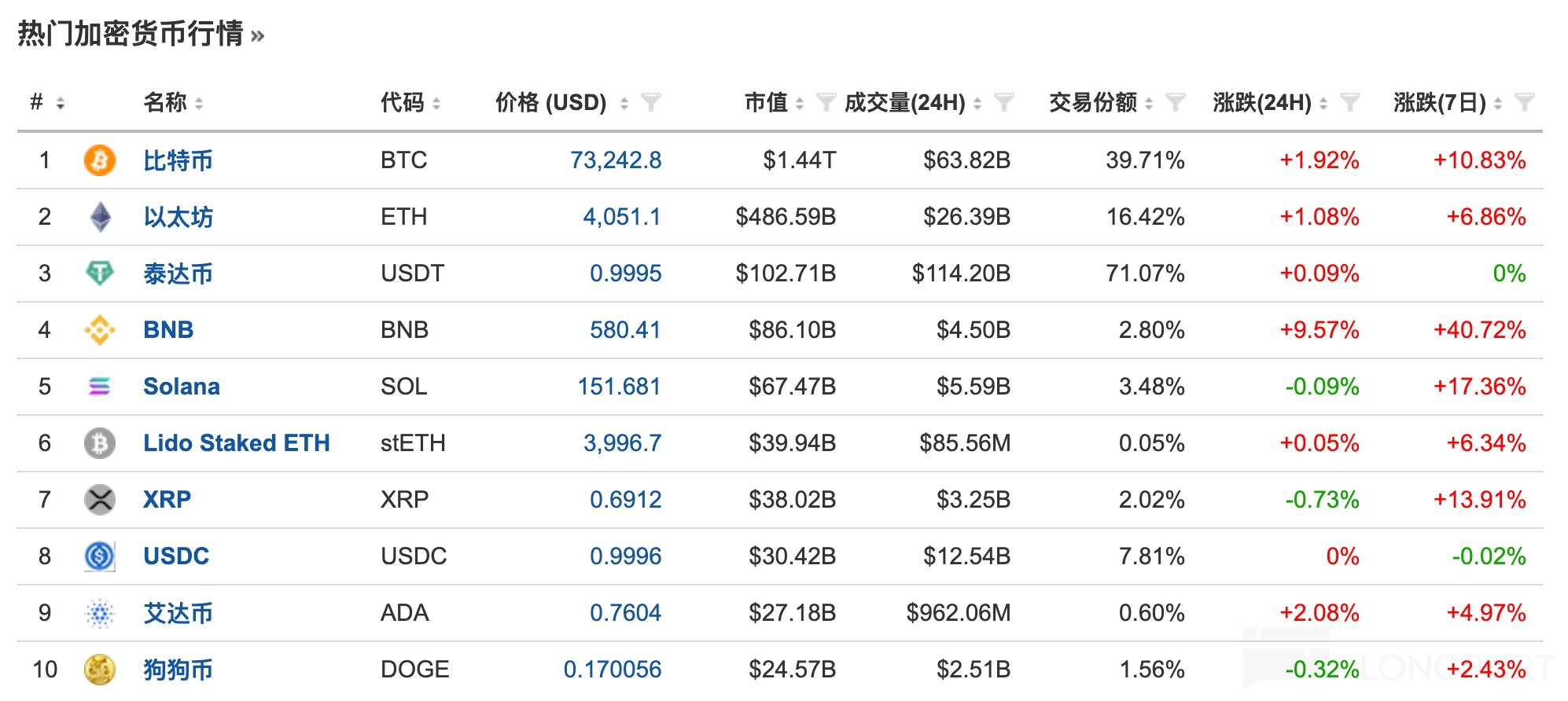Viewport: 1568px width, 701px height.
Task: Click the Solana price 151.681
Action: pyautogui.click(x=619, y=387)
